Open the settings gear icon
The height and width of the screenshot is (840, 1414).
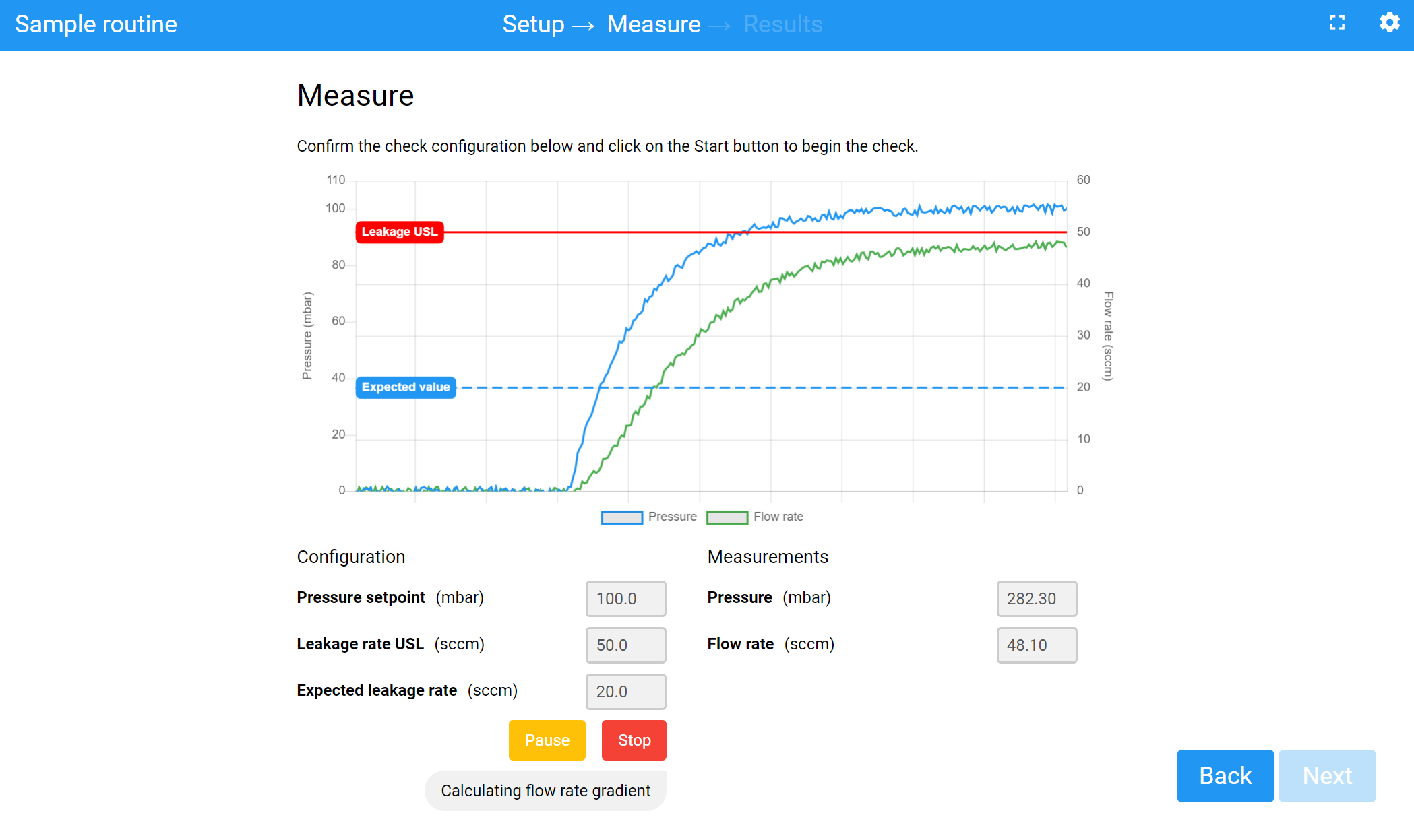[x=1389, y=23]
